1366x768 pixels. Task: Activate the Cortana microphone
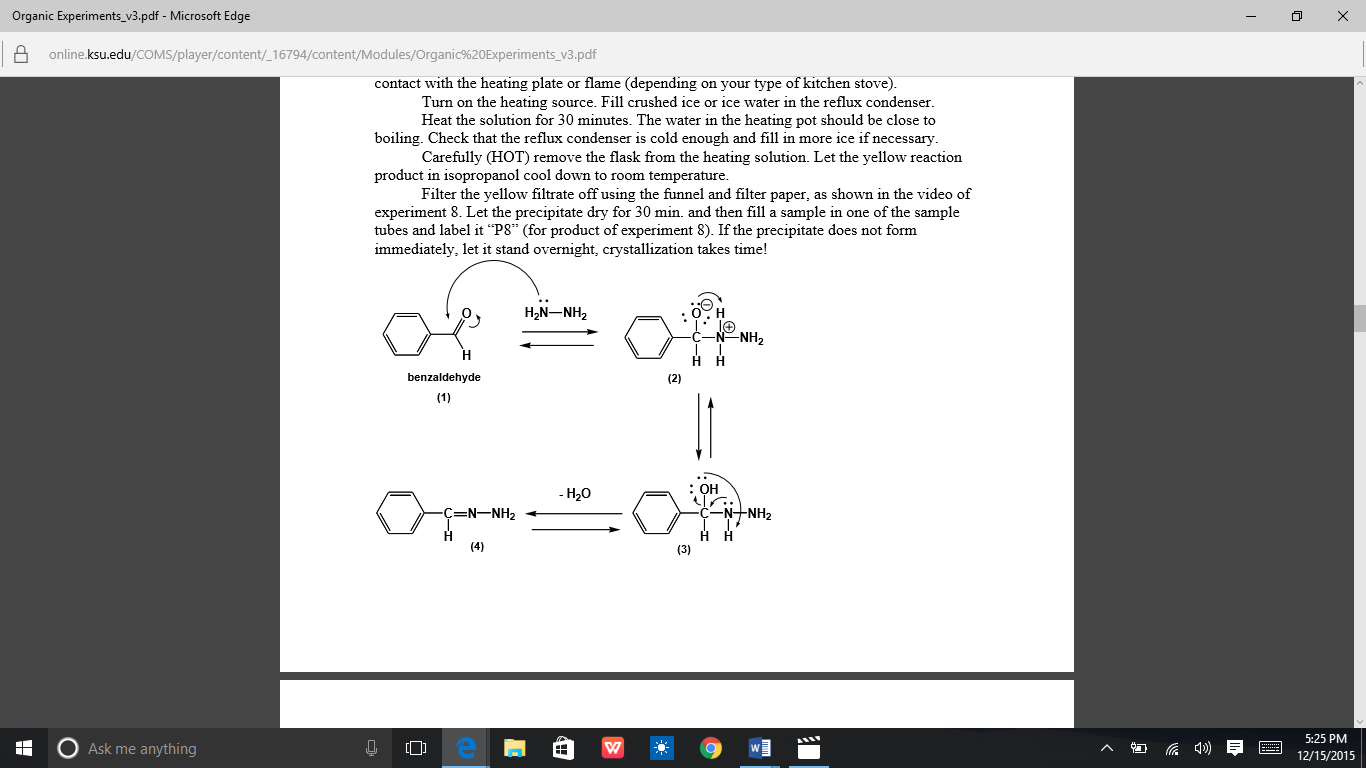[371, 748]
